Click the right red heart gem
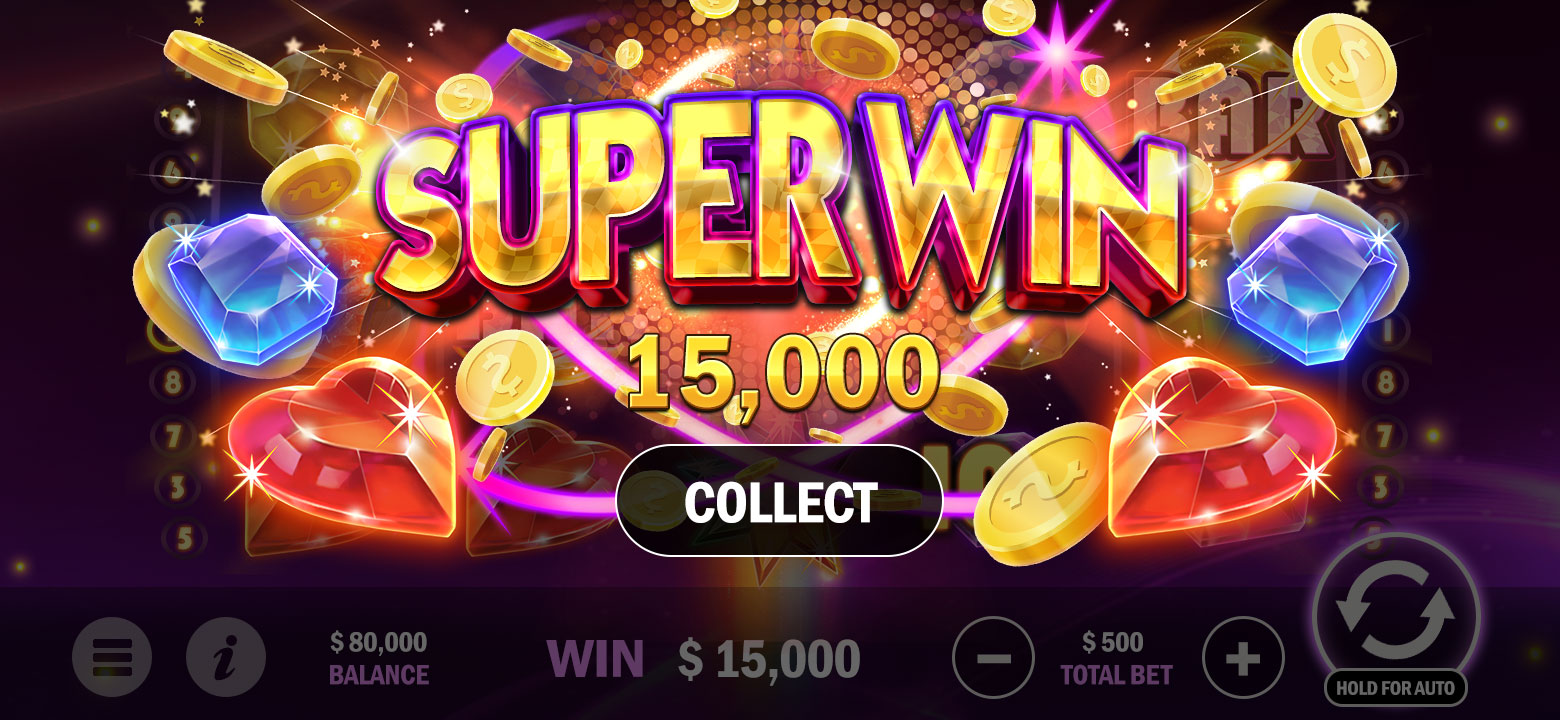Image resolution: width=1560 pixels, height=720 pixels. click(1222, 447)
